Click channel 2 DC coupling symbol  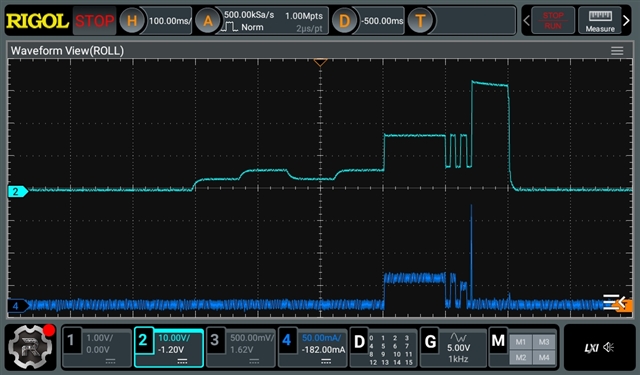point(182,362)
